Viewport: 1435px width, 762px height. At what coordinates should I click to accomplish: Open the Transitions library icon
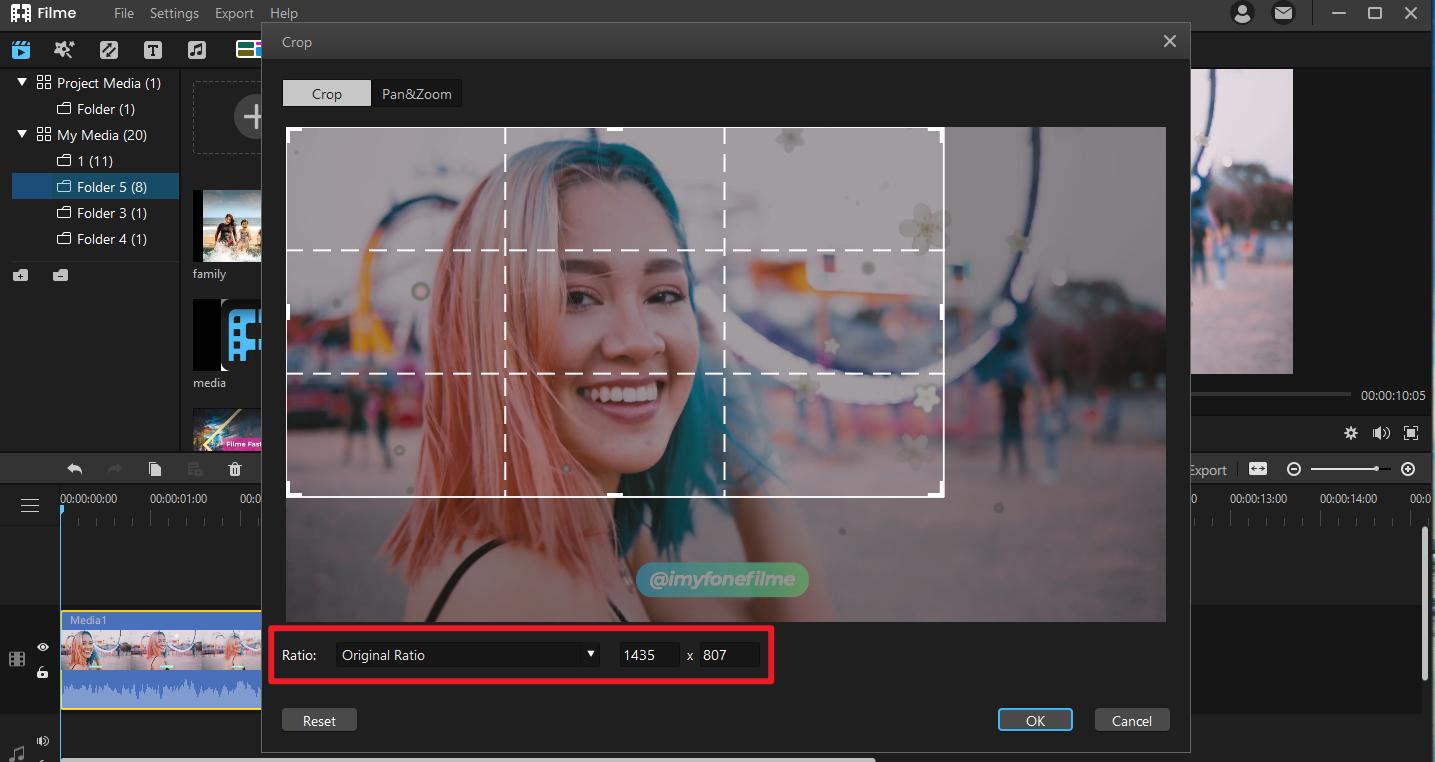click(x=109, y=50)
